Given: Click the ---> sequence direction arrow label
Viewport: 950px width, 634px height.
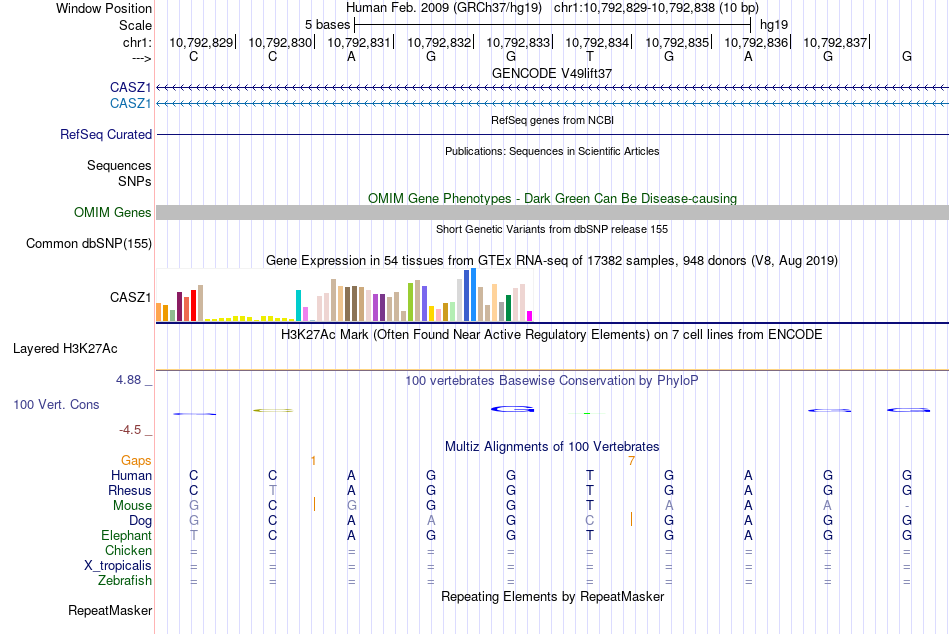Looking at the screenshot, I should [x=141, y=58].
